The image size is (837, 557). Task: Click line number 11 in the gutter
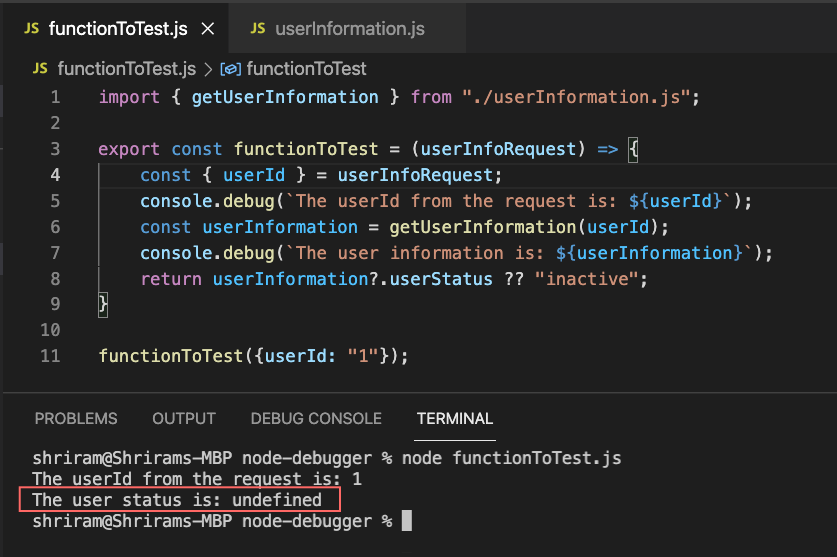(51, 356)
